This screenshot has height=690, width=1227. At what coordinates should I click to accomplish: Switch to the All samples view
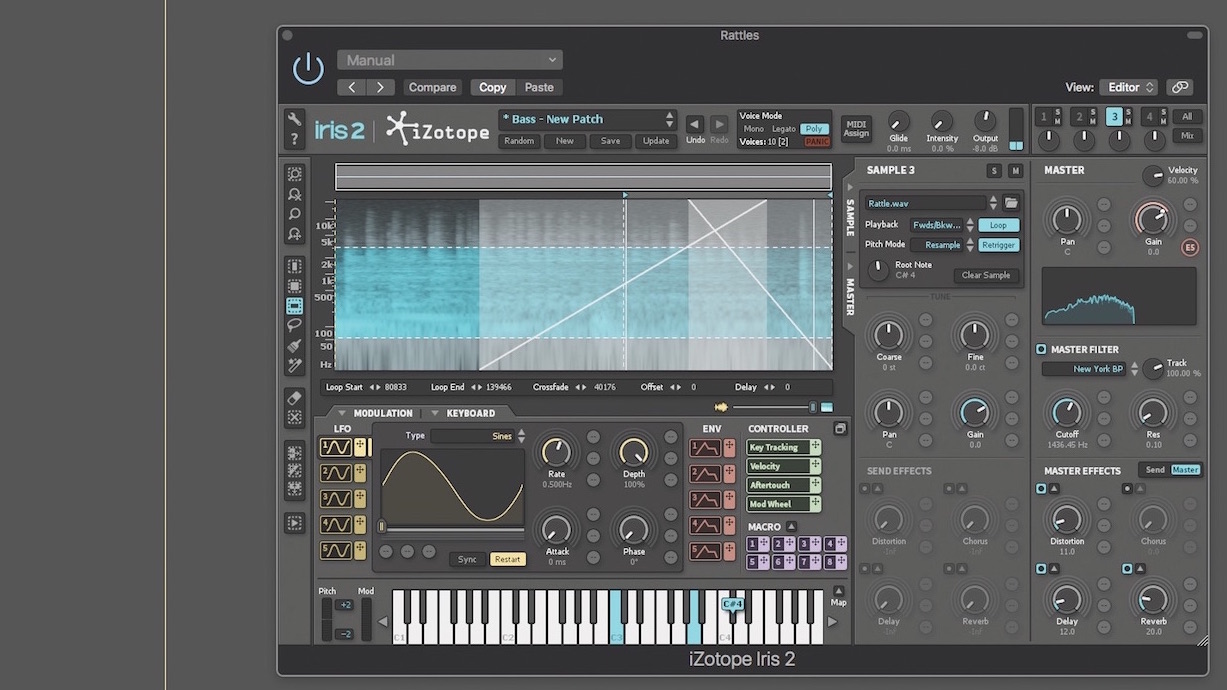coord(1187,116)
